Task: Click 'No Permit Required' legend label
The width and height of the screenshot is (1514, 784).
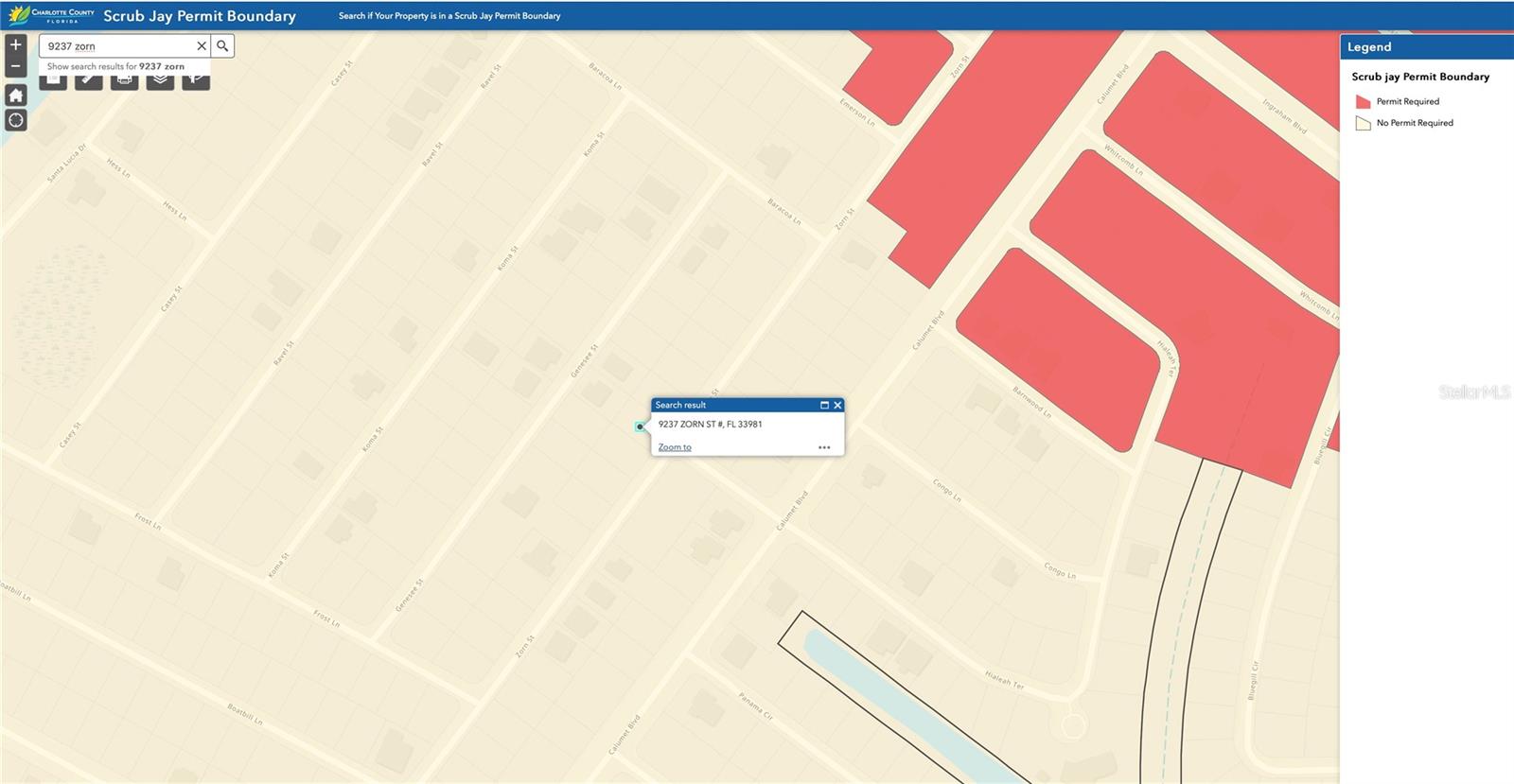Action: click(x=1415, y=123)
